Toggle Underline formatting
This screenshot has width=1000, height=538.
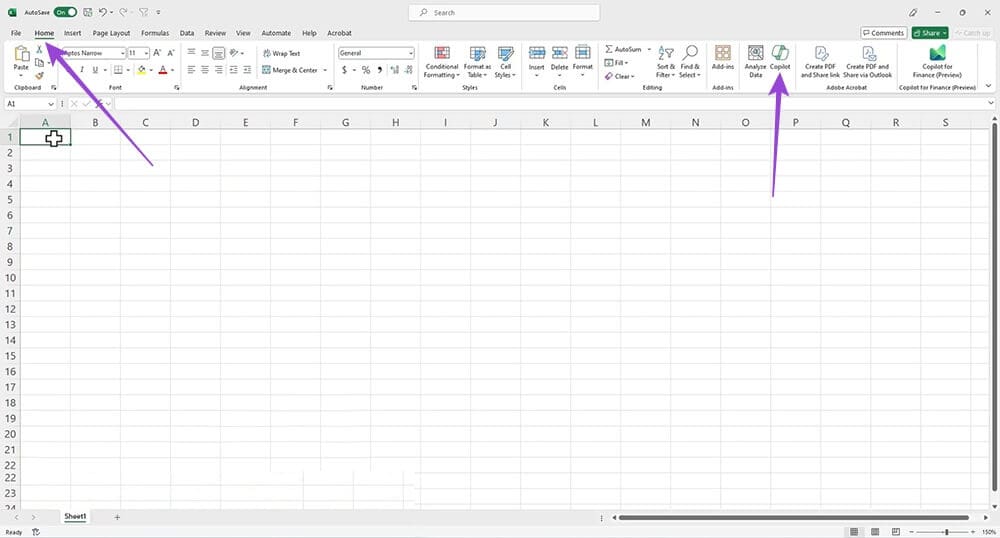[x=95, y=70]
